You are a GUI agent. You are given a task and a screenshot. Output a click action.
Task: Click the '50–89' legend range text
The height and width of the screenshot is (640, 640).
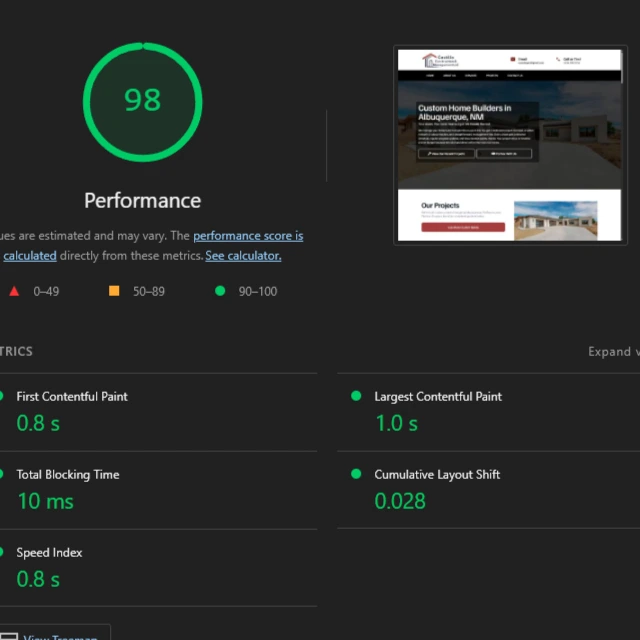pyautogui.click(x=149, y=291)
